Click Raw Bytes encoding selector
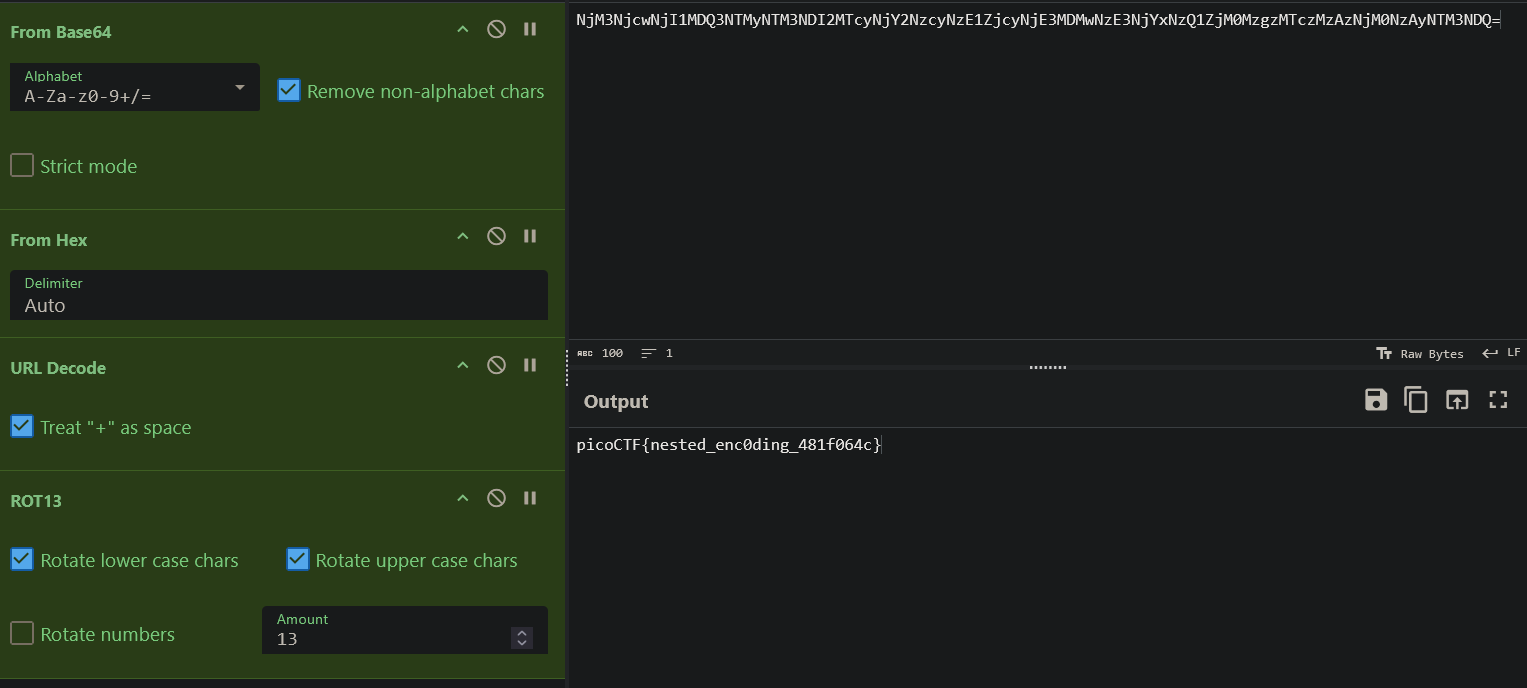 [1420, 354]
